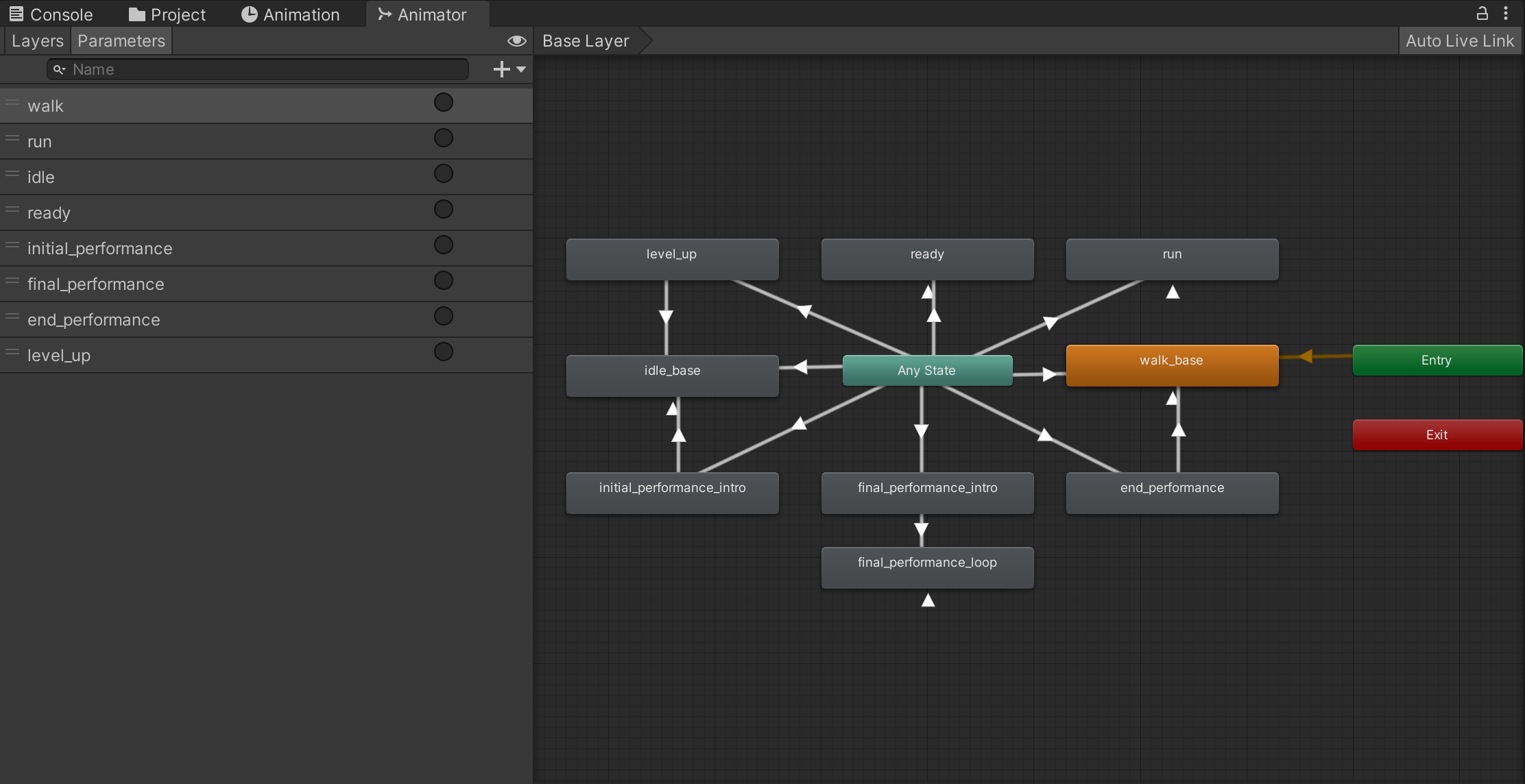Click the search magnifier in the Name field

[x=60, y=69]
